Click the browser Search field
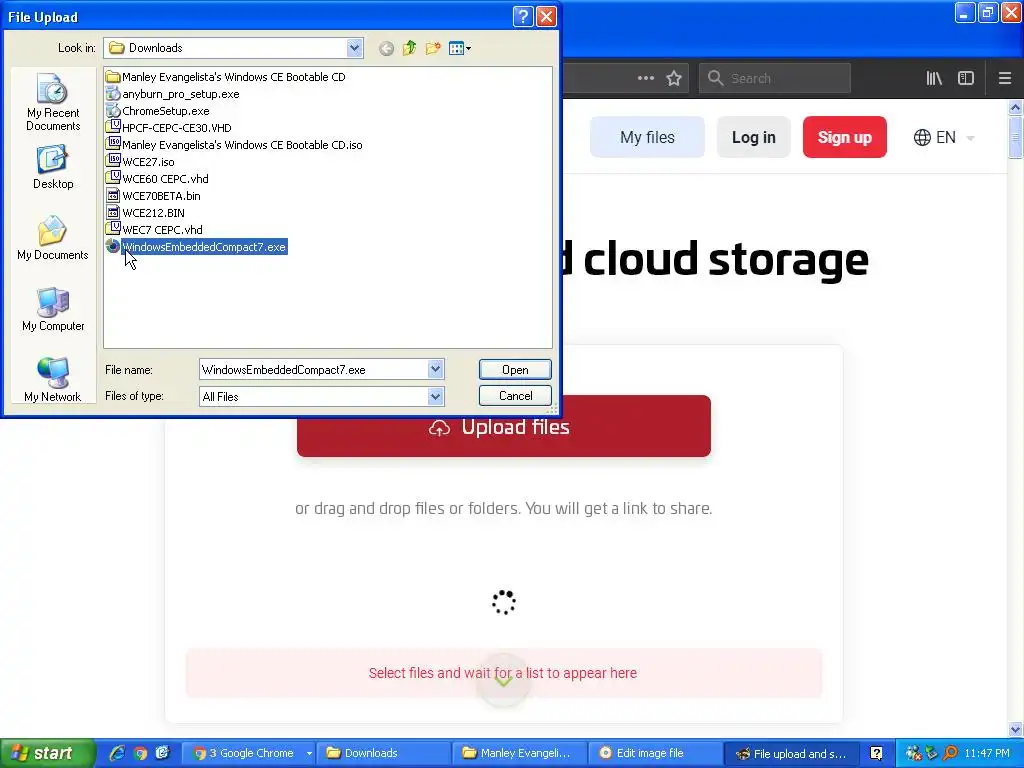1024x768 pixels. (775, 78)
